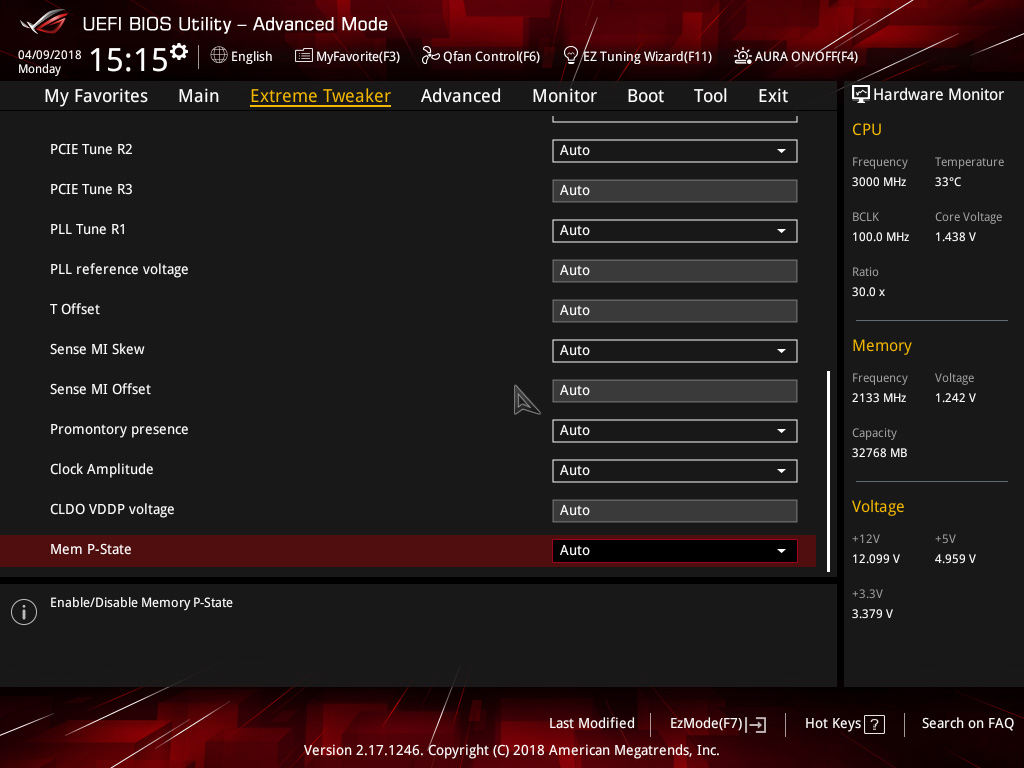The width and height of the screenshot is (1024, 768).
Task: Click the Qfan Control fan icon
Action: 430,56
